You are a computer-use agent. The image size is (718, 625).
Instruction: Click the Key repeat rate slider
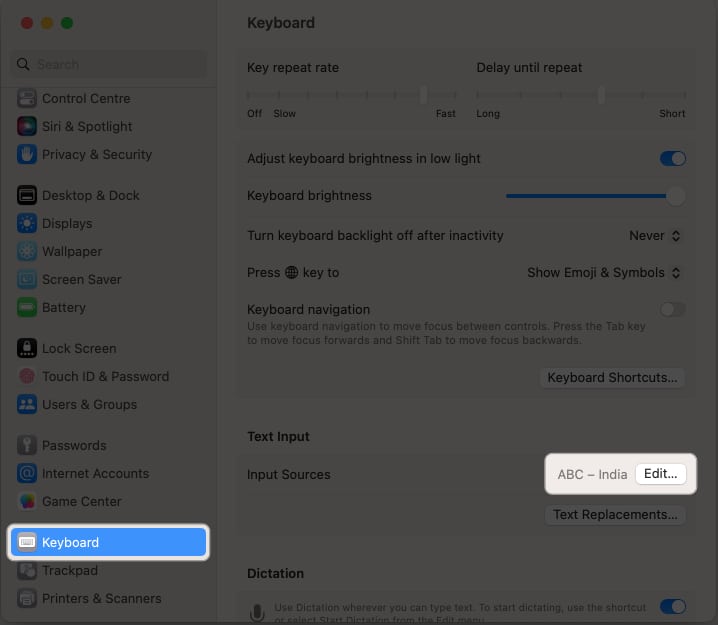click(x=352, y=95)
